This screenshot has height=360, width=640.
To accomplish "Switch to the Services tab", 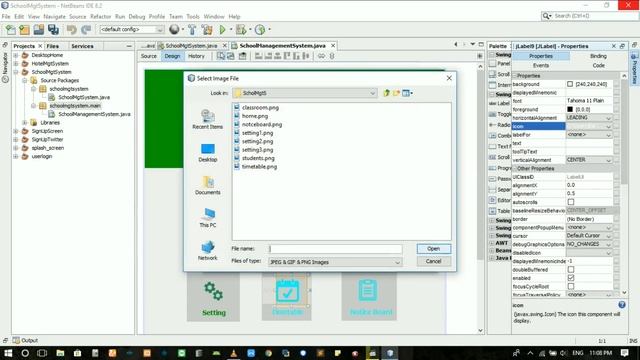I will 82,46.
